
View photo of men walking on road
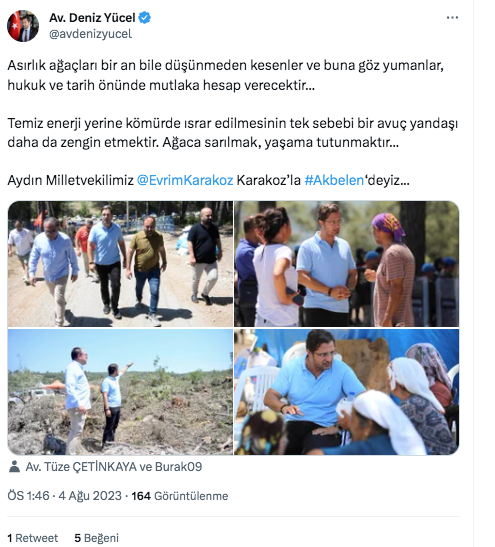point(120,264)
